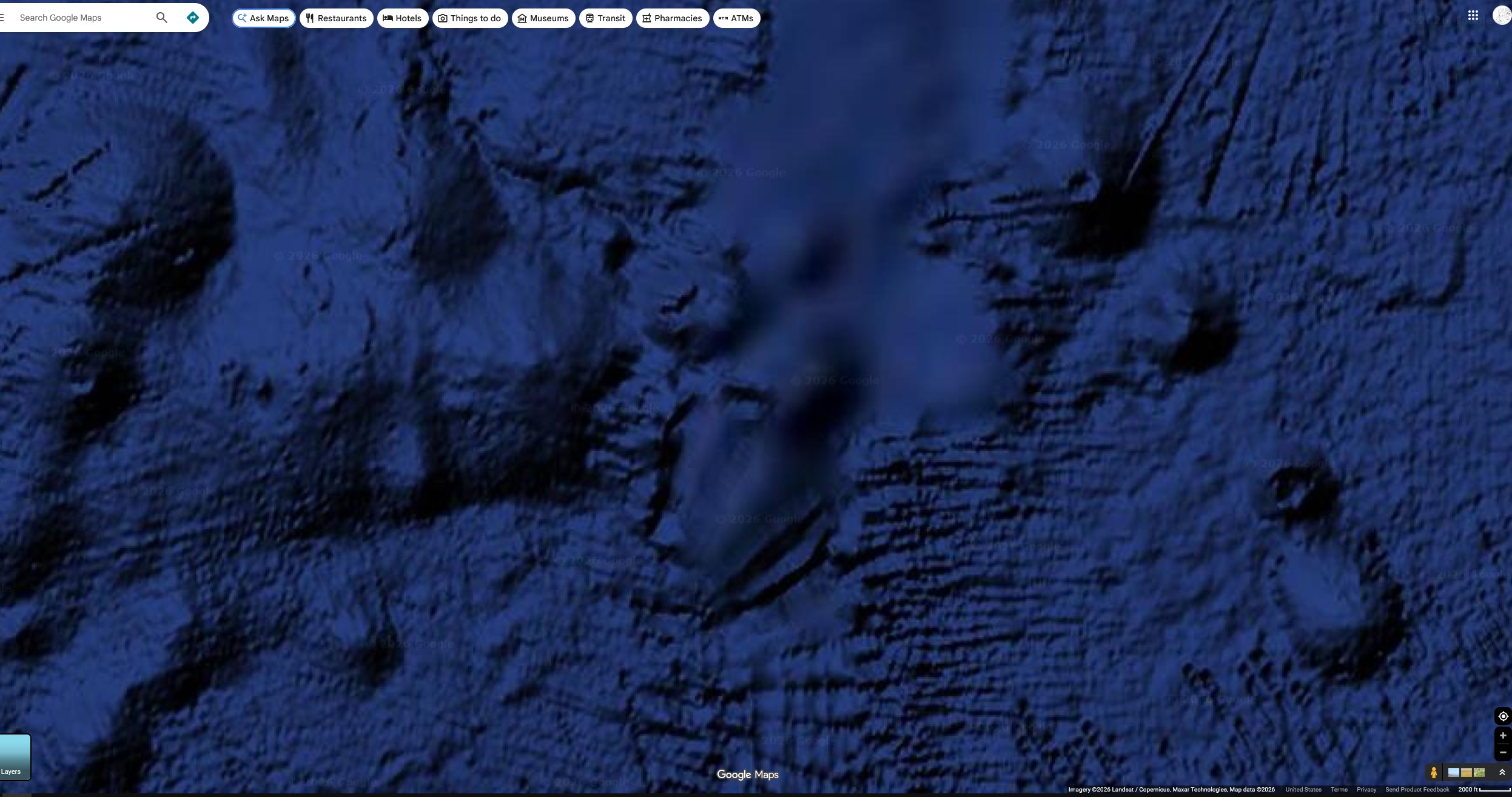1512x797 pixels.
Task: Open the first Street View photo thumbnail
Action: (x=1454, y=773)
